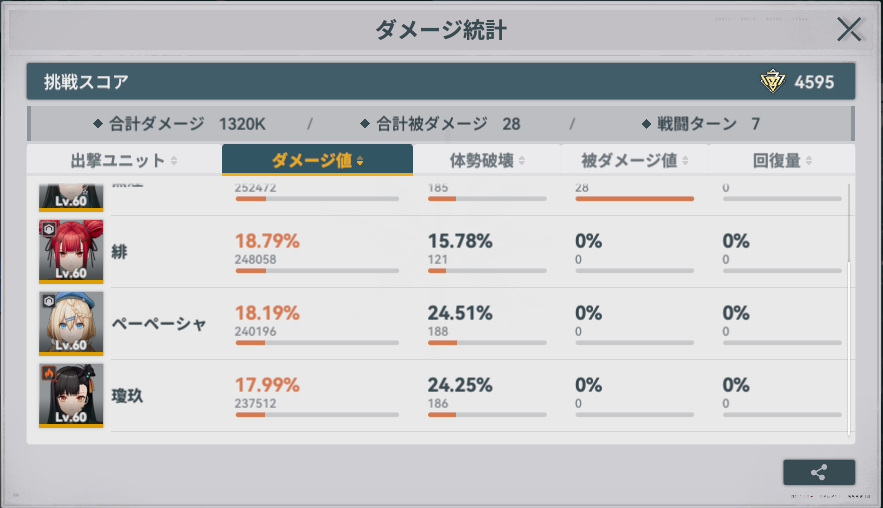Click the class icon on ペーペーシャ's portrait

[x=48, y=300]
